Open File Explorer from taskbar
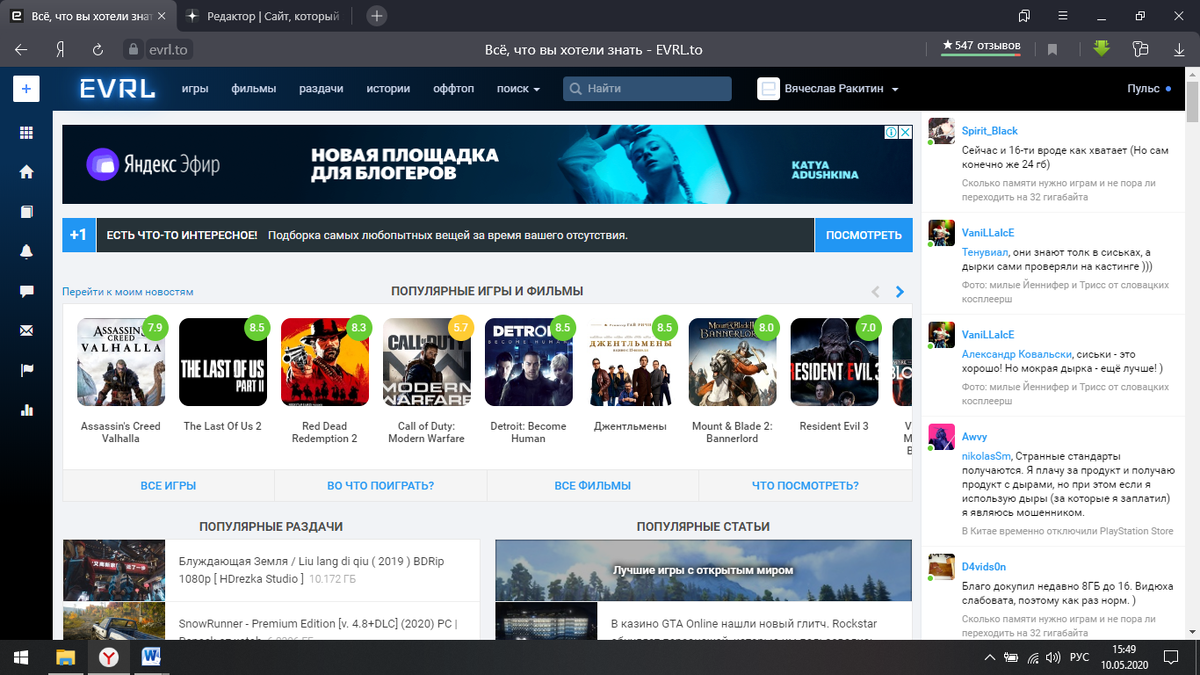 pyautogui.click(x=65, y=656)
